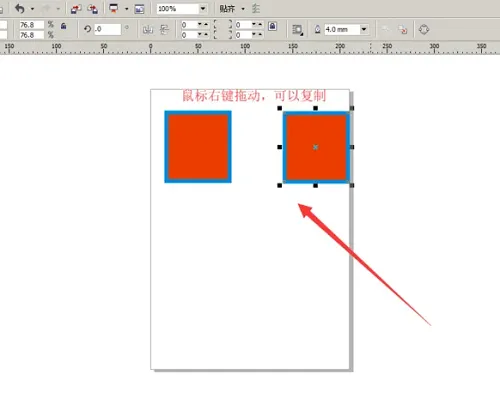
Task: Click the lower-right corner roundness field
Action: point(243,35)
